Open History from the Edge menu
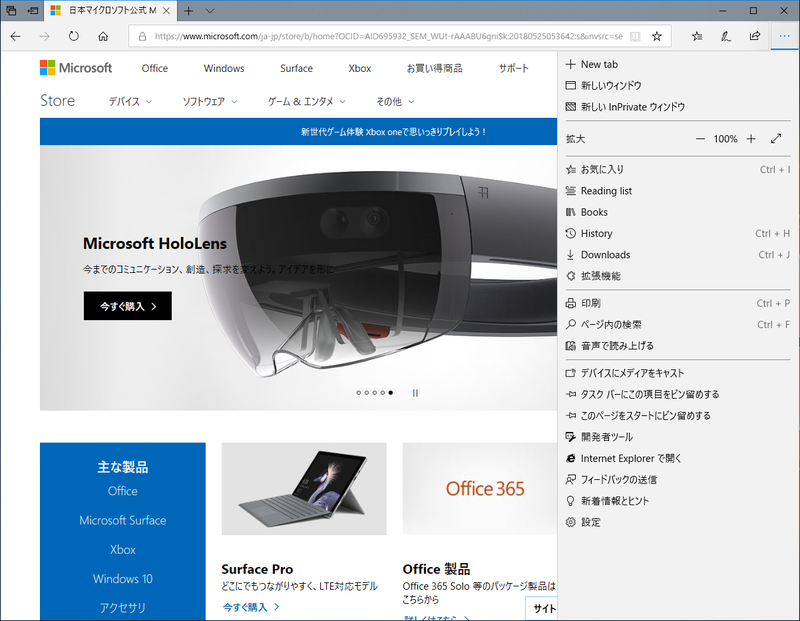800x621 pixels. tap(601, 233)
